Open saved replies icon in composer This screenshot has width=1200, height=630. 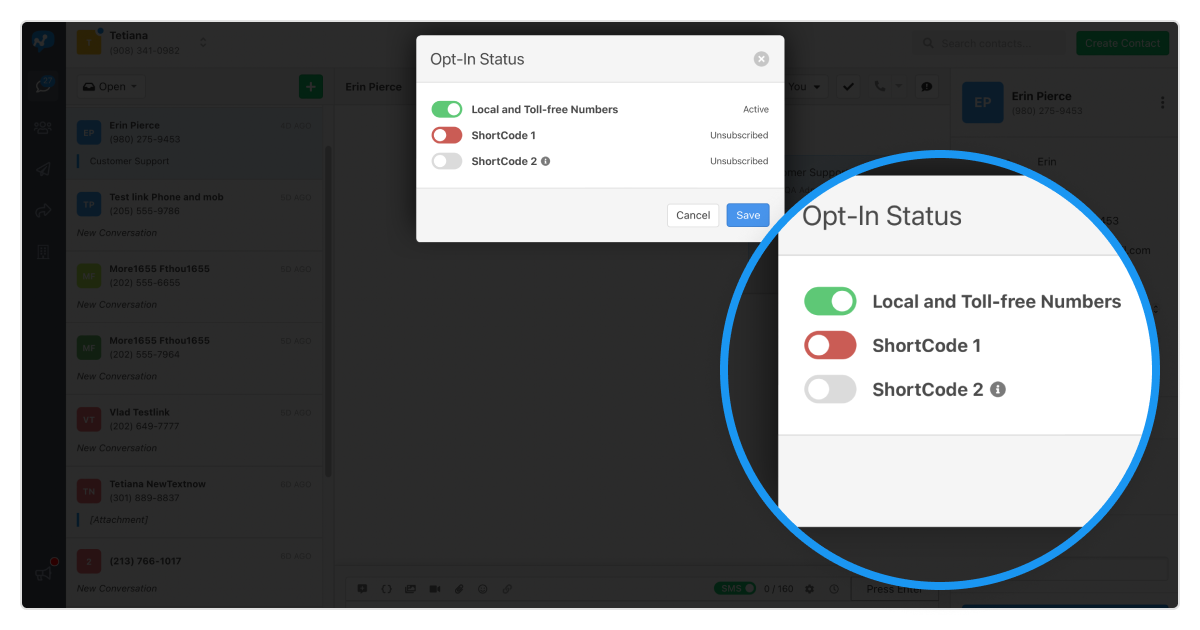tap(362, 589)
